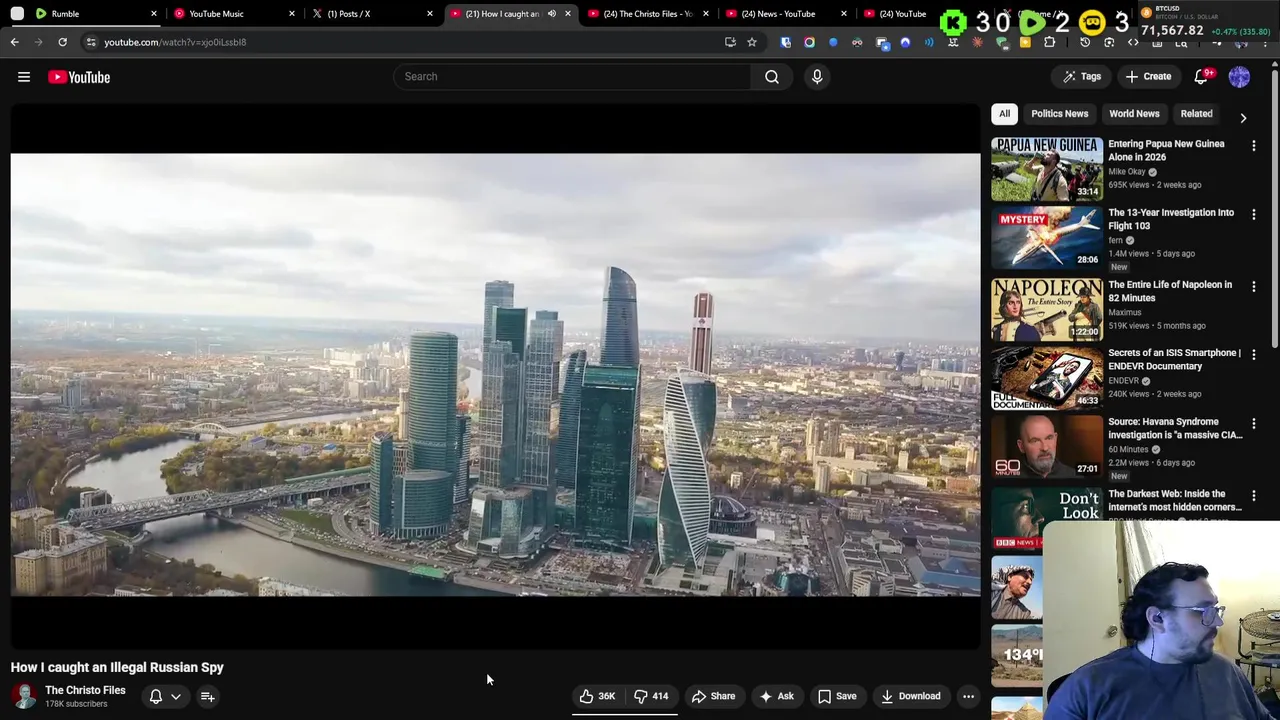The height and width of the screenshot is (720, 1280).
Task: Open the notifications bell in header
Action: (x=1202, y=76)
